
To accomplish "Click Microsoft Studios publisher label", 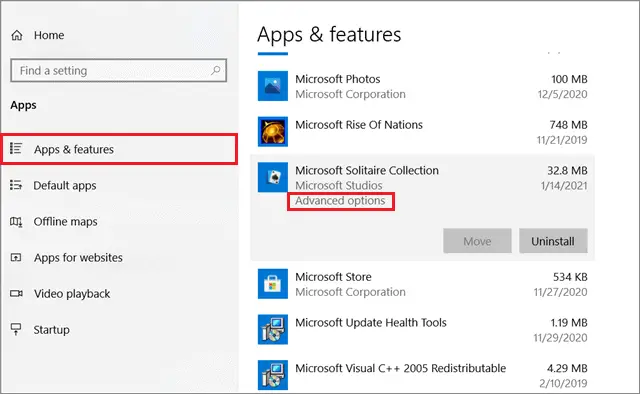I will pyautogui.click(x=339, y=185).
